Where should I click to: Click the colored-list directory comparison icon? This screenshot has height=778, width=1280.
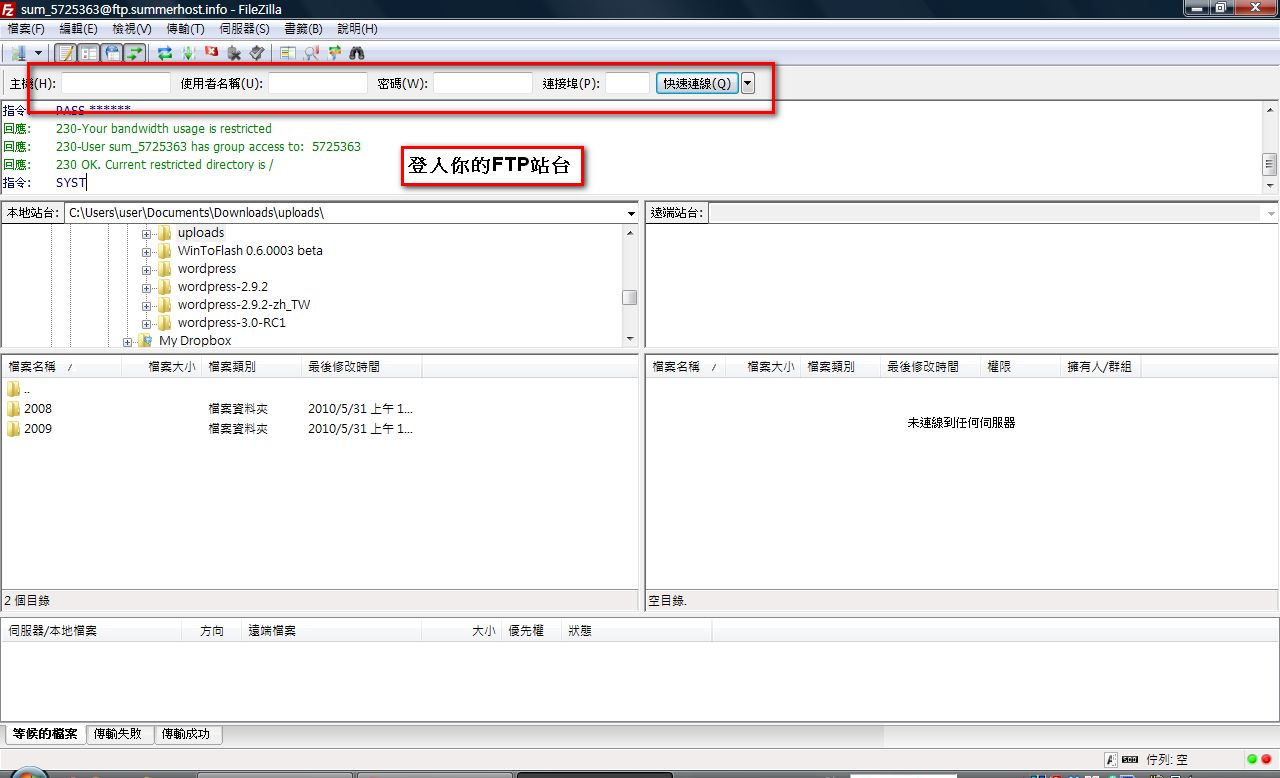tap(288, 53)
